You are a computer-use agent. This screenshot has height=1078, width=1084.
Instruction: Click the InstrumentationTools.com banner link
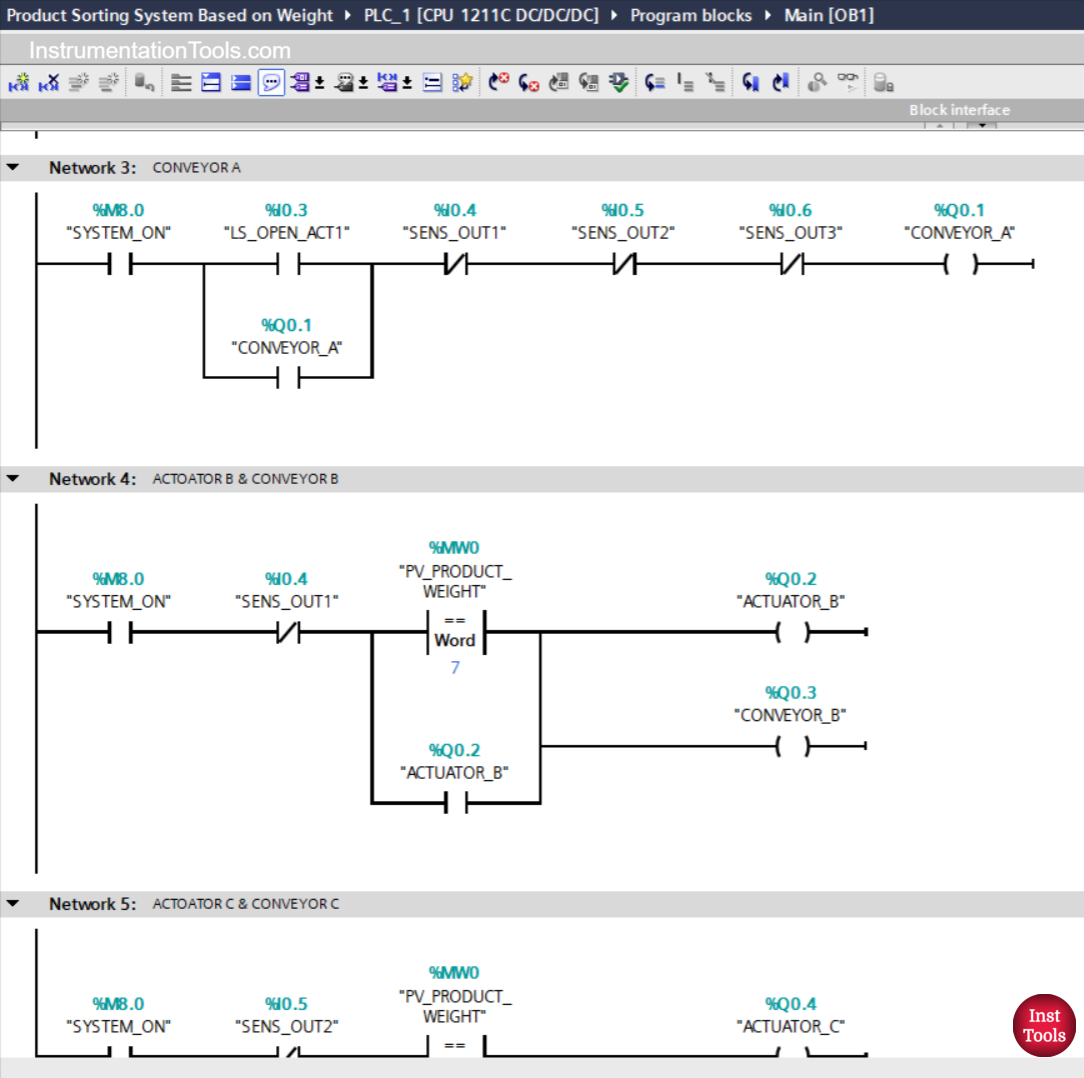pos(160,49)
